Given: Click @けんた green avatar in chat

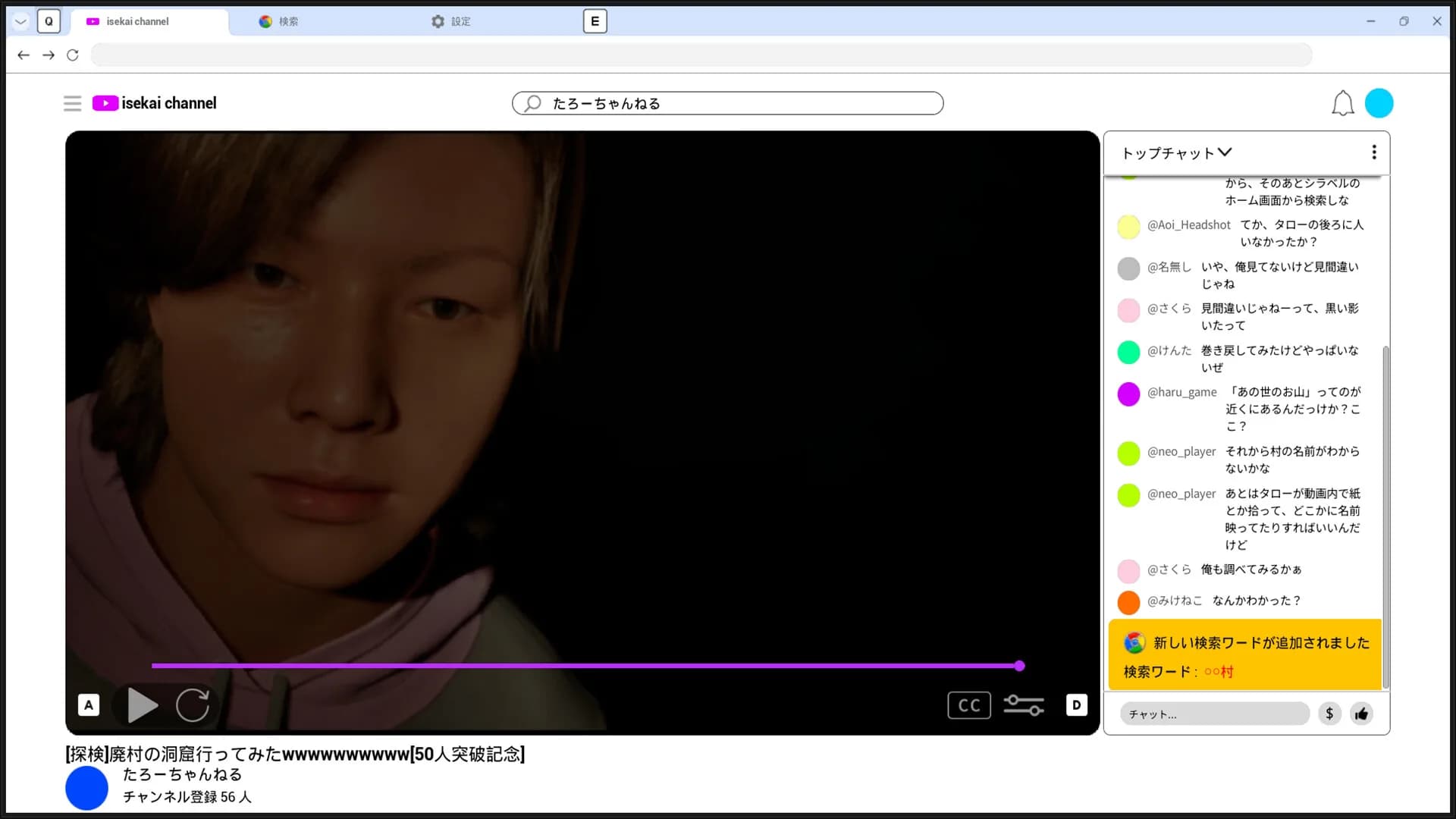Looking at the screenshot, I should pos(1128,352).
